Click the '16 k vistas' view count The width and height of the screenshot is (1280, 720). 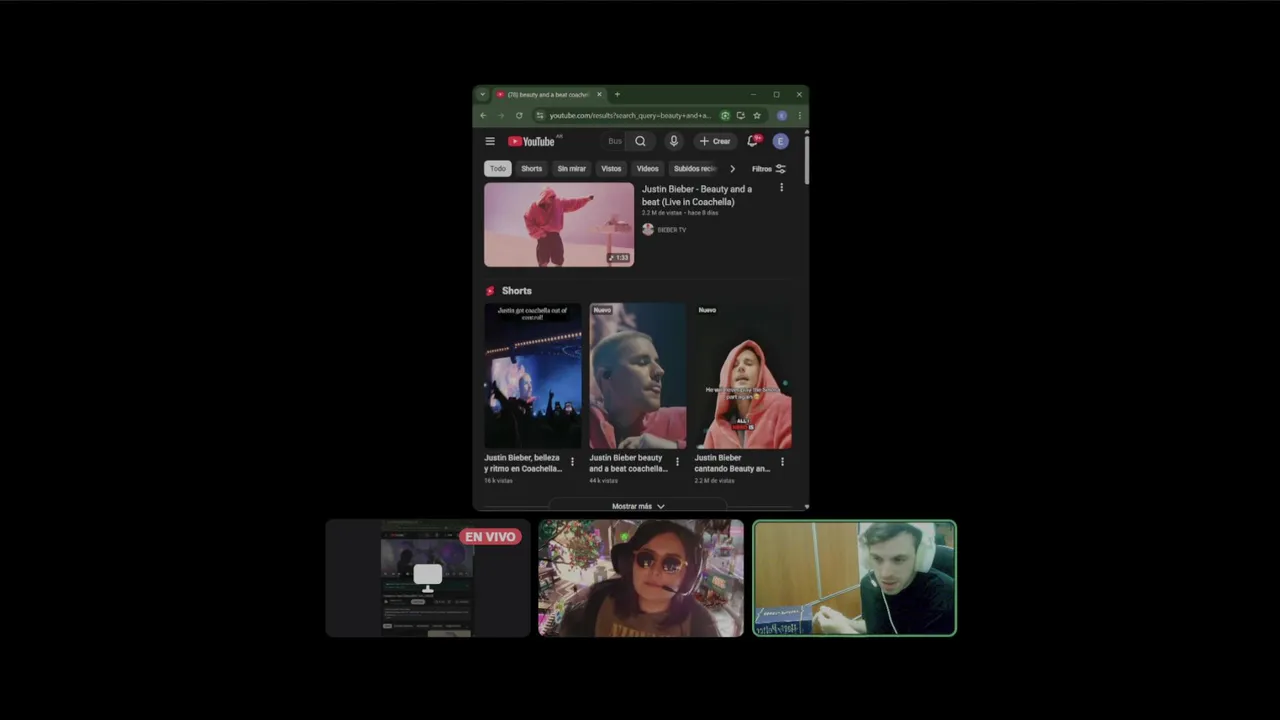pos(498,481)
